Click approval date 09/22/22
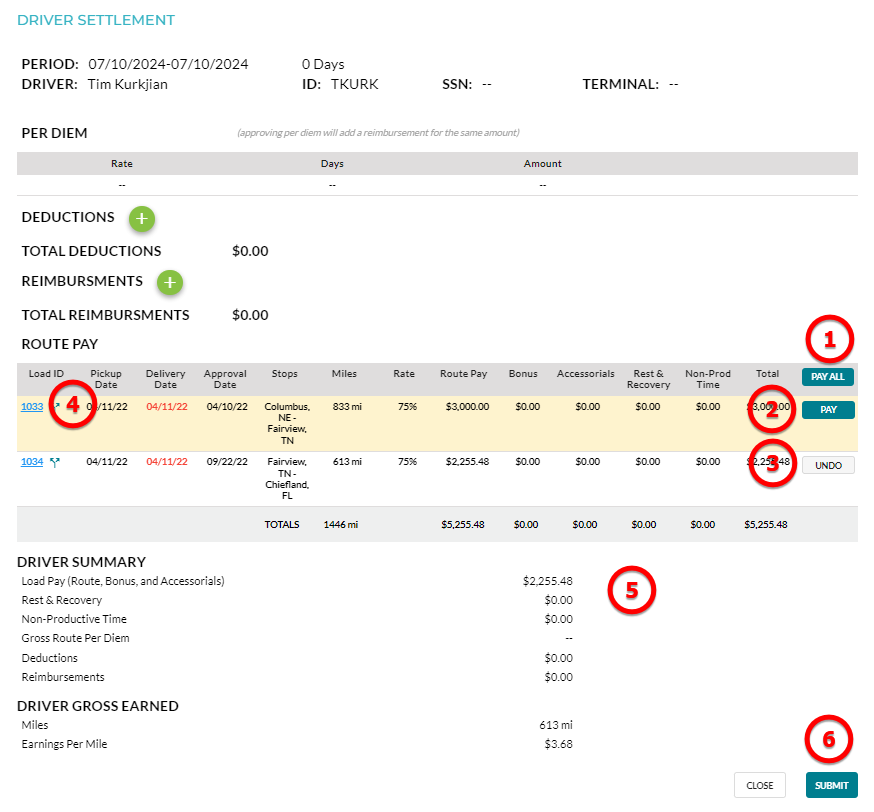This screenshot has width=874, height=812. click(x=227, y=462)
